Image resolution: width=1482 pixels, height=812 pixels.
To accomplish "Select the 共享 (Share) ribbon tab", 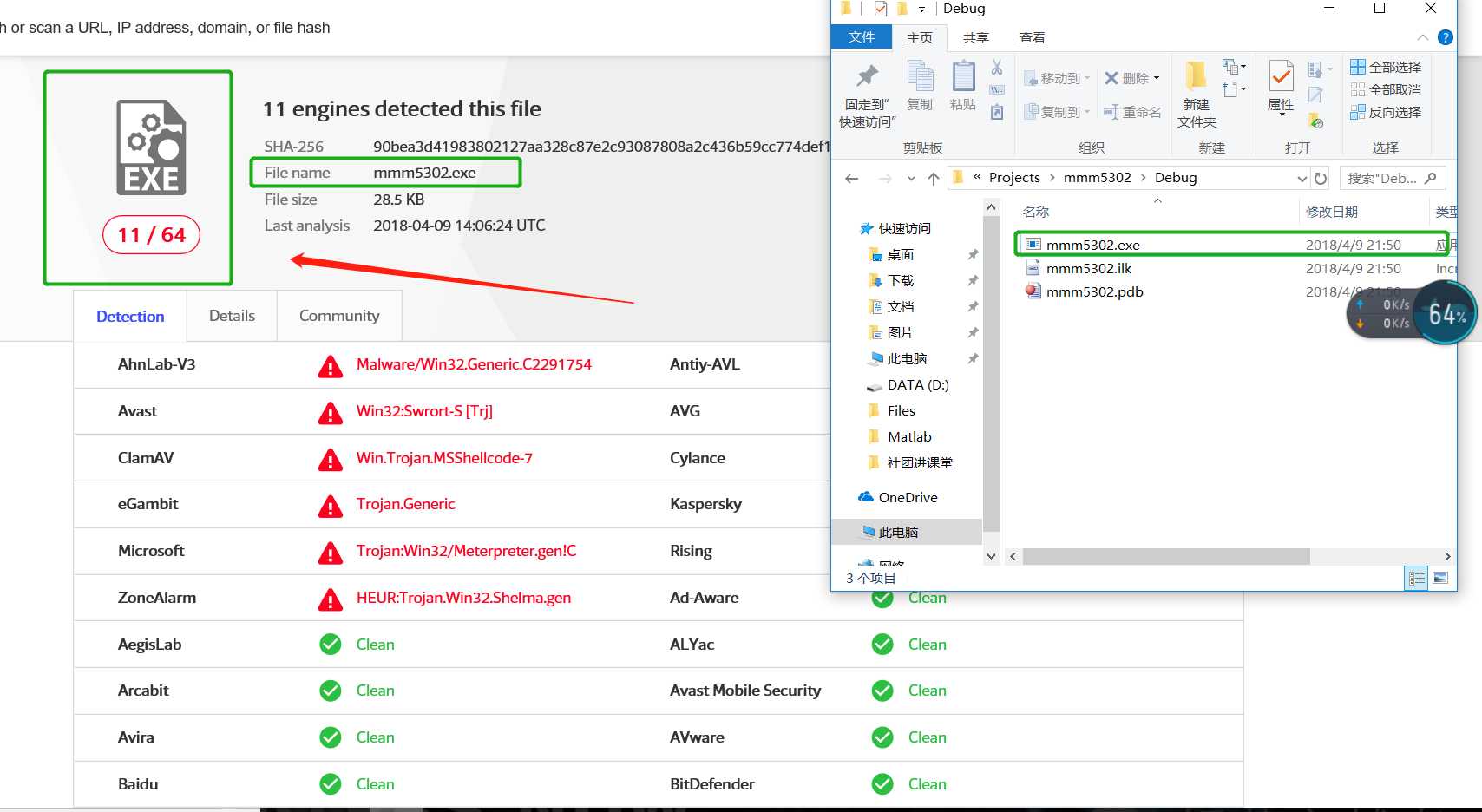I will 976,37.
